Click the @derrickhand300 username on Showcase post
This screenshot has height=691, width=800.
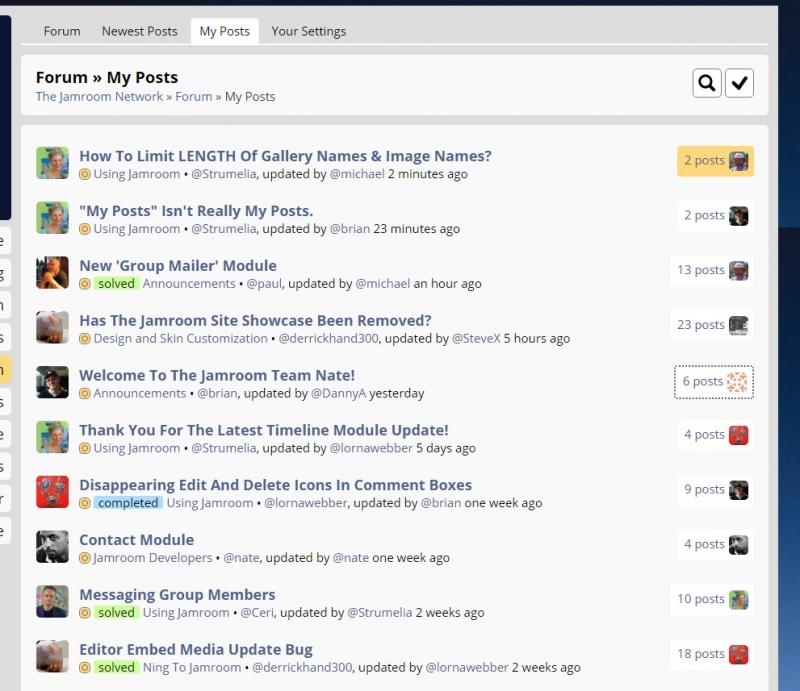[x=328, y=339]
